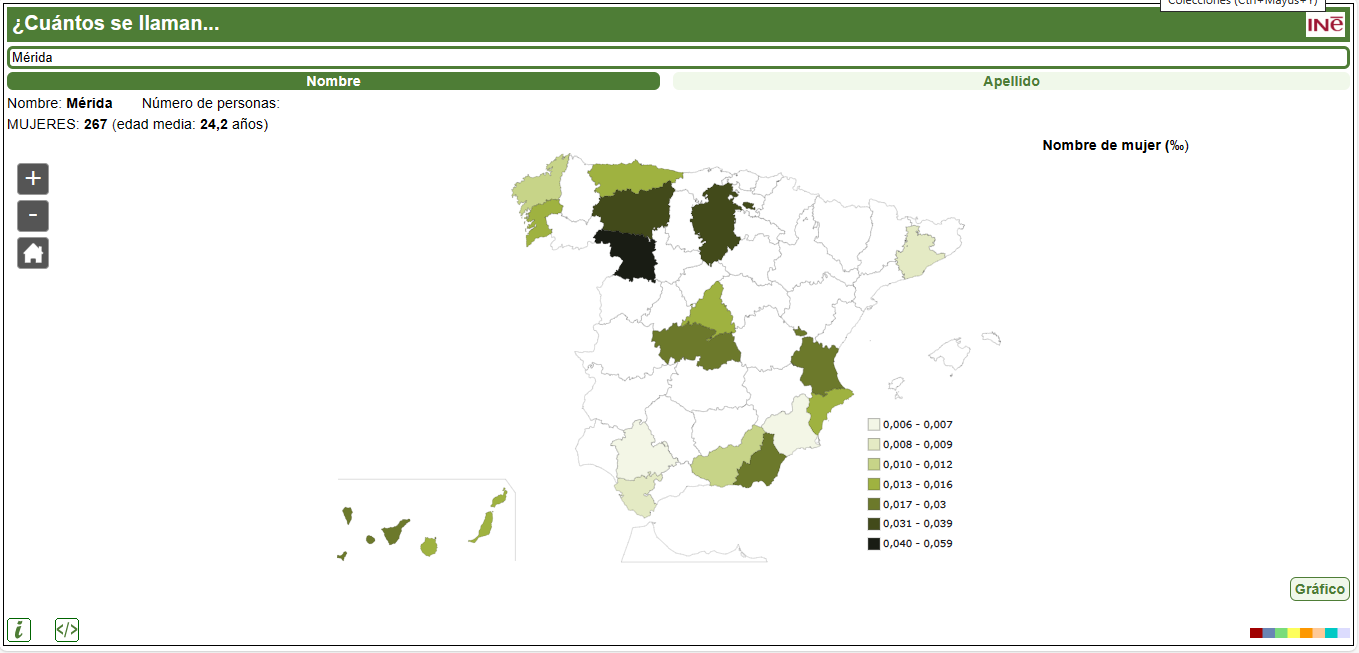
Task: Zoom in on the map
Action: (x=33, y=179)
